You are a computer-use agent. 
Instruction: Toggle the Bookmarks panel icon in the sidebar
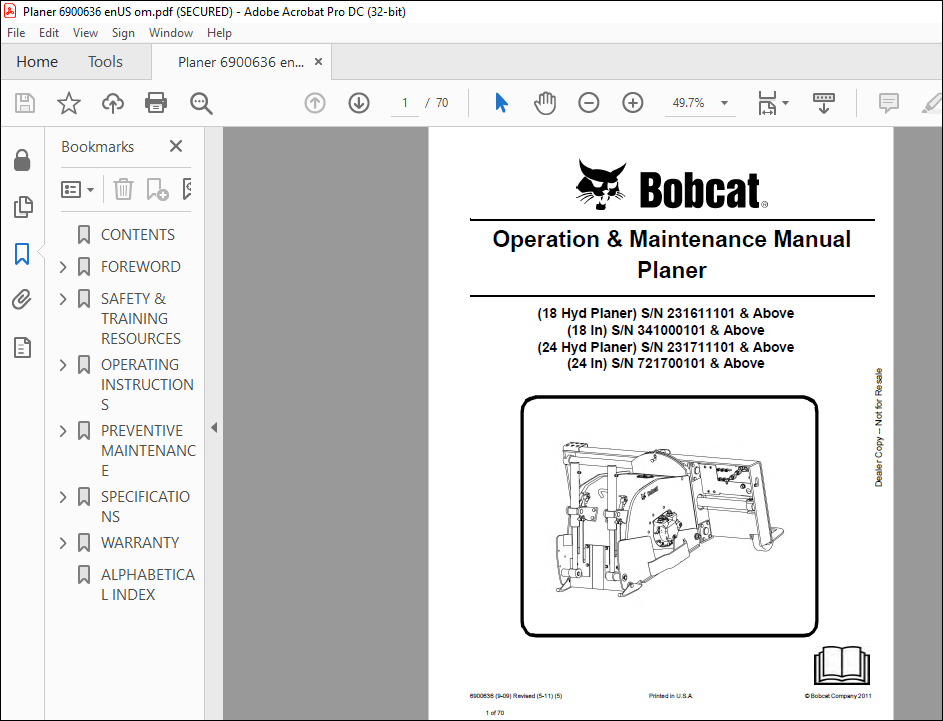tap(22, 254)
